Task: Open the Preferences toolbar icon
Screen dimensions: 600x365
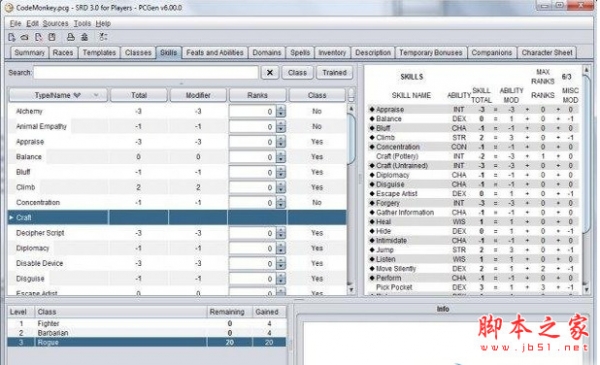Action: (103, 37)
